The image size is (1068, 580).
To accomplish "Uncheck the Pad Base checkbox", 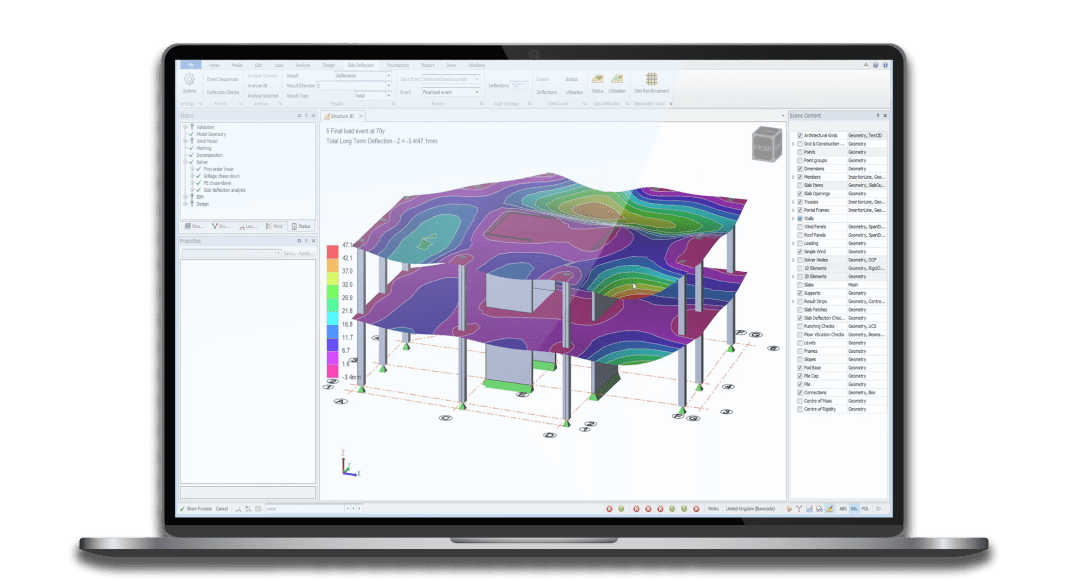I will 798,368.
